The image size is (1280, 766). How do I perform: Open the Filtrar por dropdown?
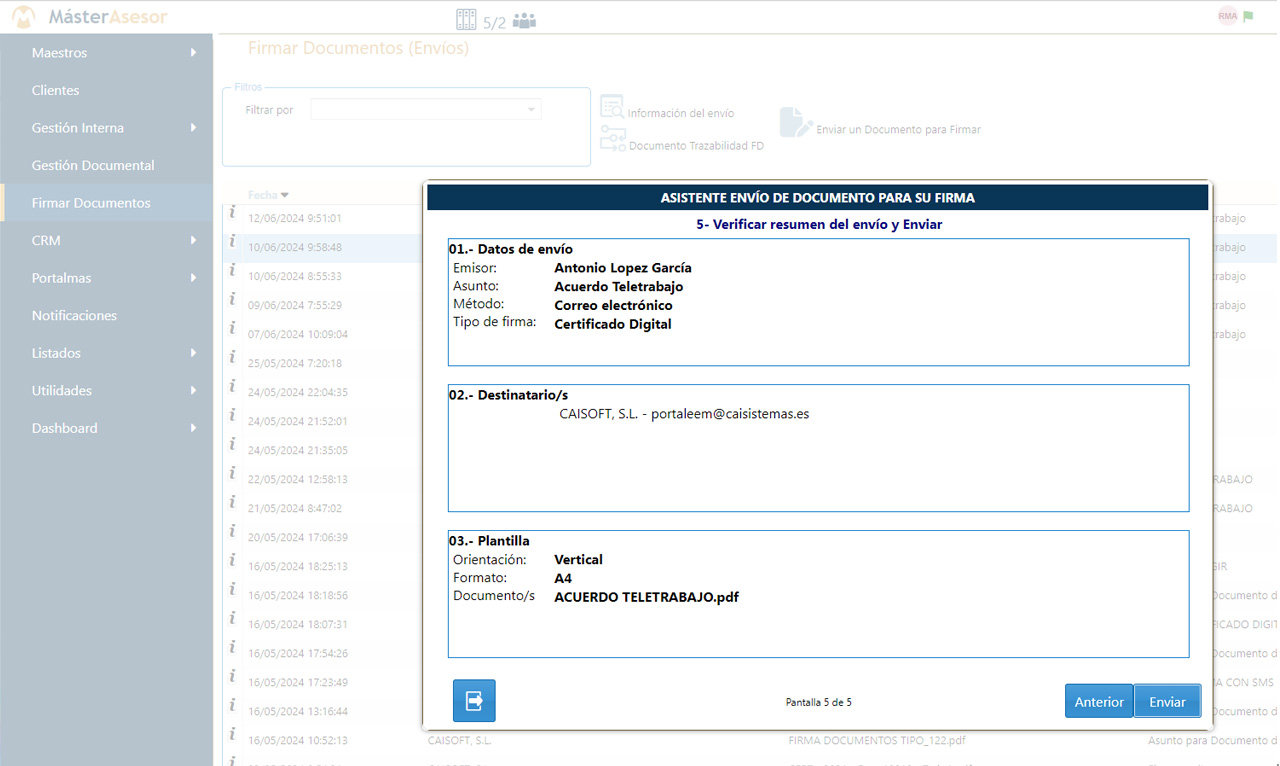click(426, 110)
